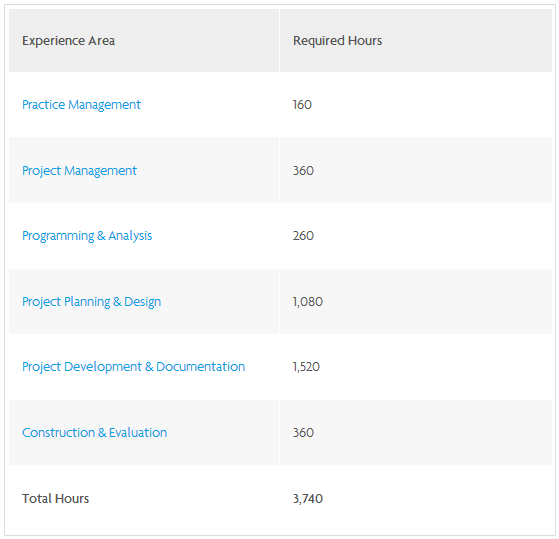
Task: Open the Project Management link
Action: click(79, 171)
